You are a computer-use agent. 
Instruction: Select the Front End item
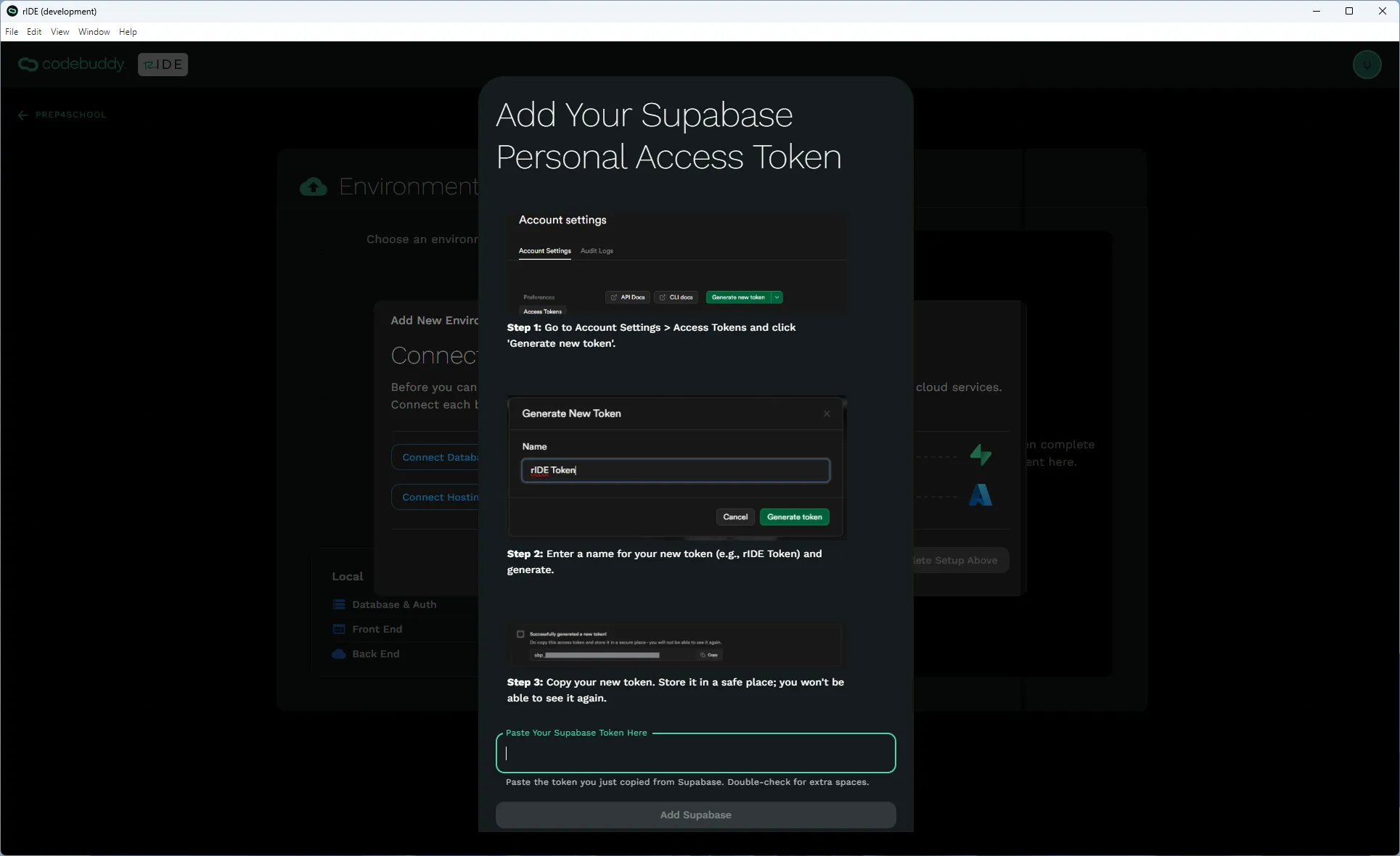377,629
